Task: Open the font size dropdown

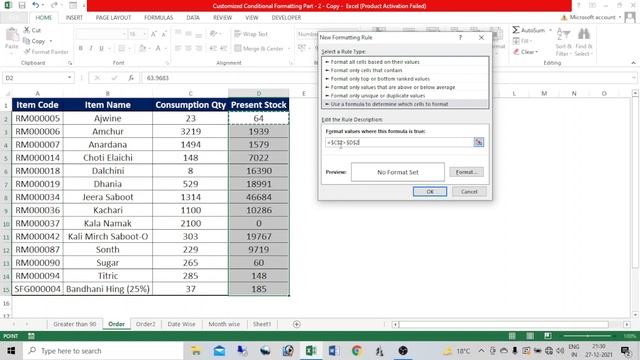Action: [144, 34]
